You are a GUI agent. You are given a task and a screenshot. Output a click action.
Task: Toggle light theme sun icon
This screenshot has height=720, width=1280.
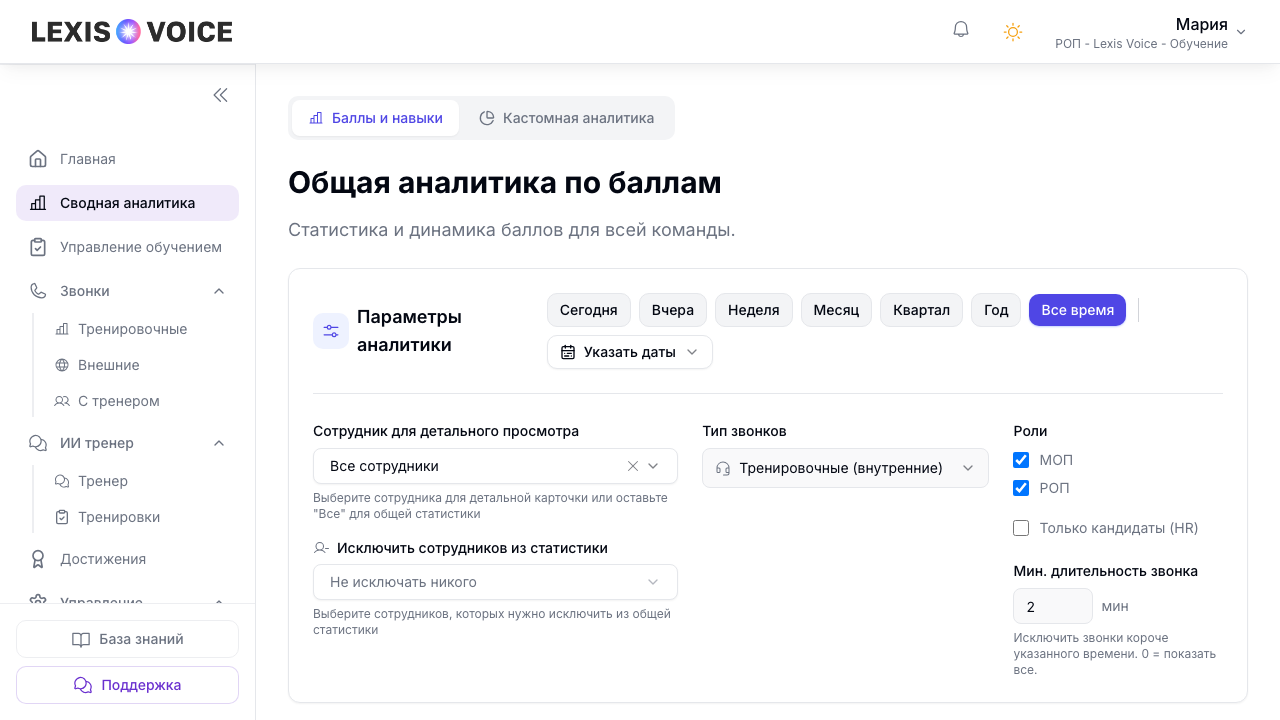[x=1013, y=32]
